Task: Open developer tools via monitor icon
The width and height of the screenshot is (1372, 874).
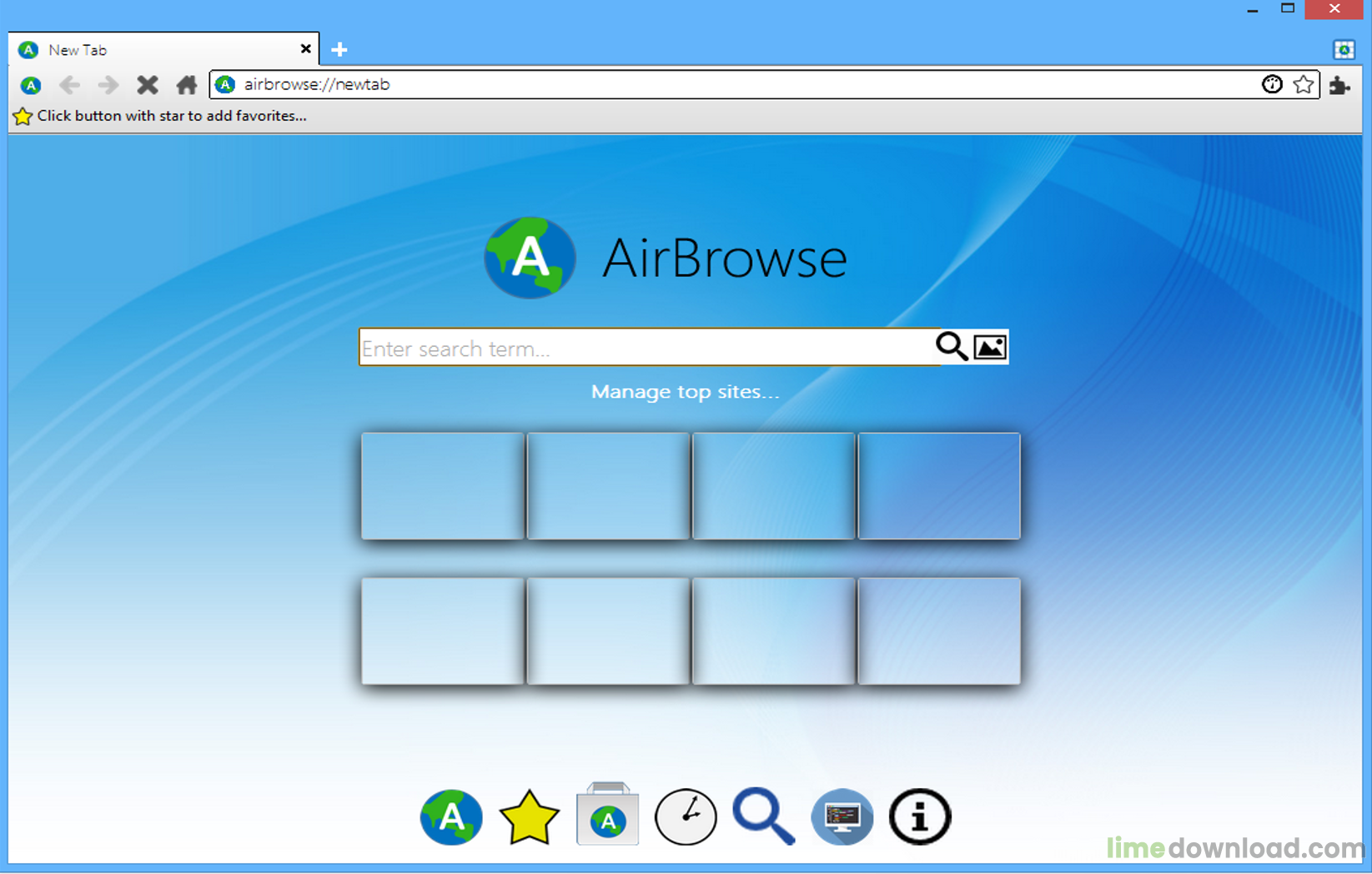Action: point(842,817)
